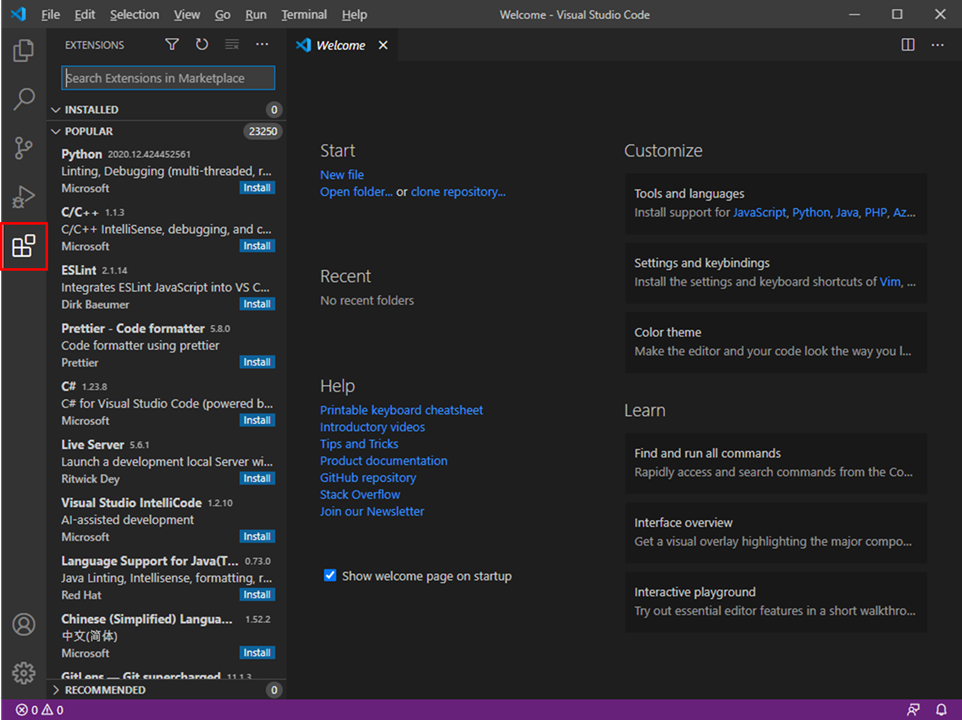This screenshot has height=720, width=962.
Task: Open the Manage gear icon
Action: pos(23,673)
